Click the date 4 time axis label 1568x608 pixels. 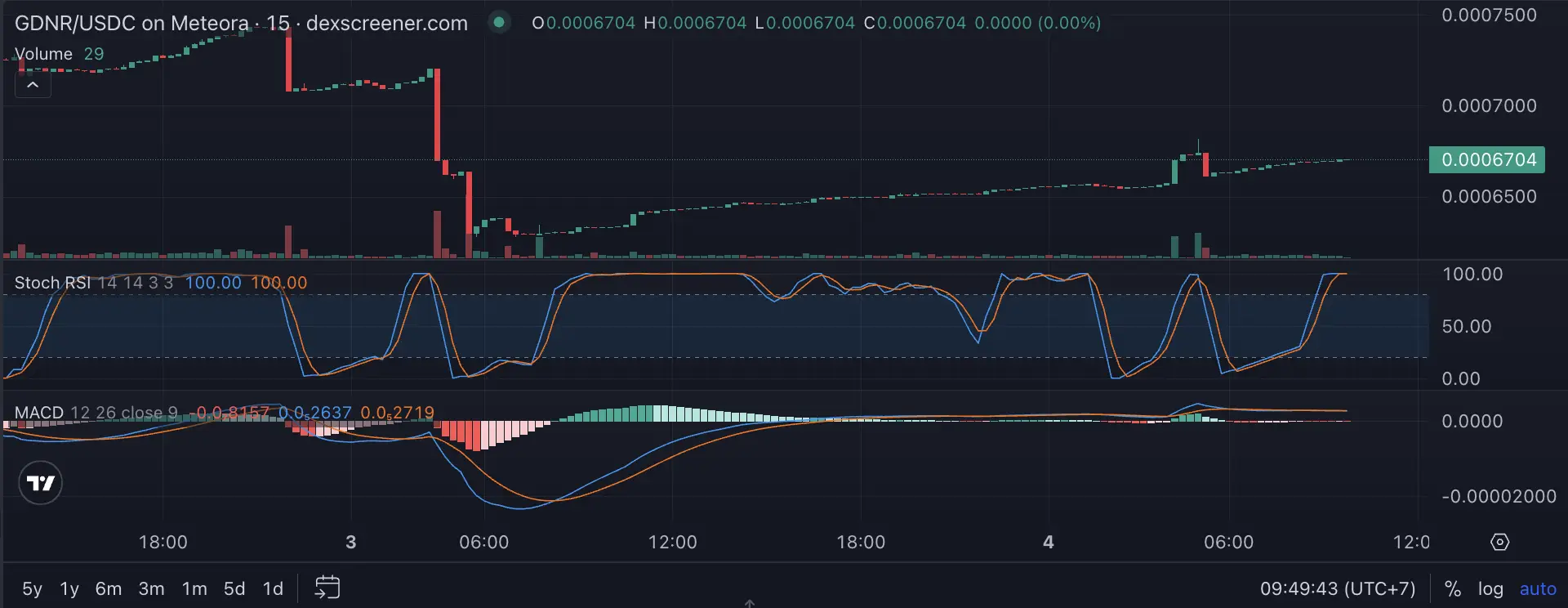1049,542
